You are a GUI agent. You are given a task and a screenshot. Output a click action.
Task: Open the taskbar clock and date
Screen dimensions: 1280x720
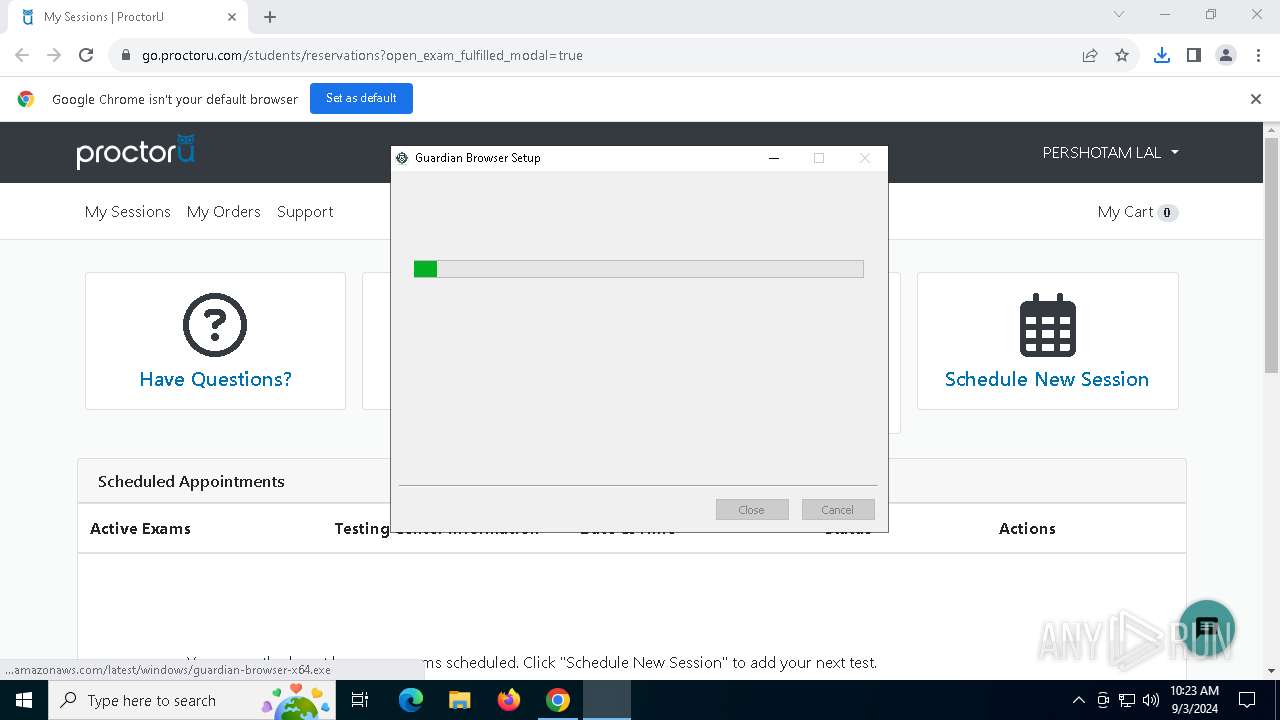[x=1194, y=700]
